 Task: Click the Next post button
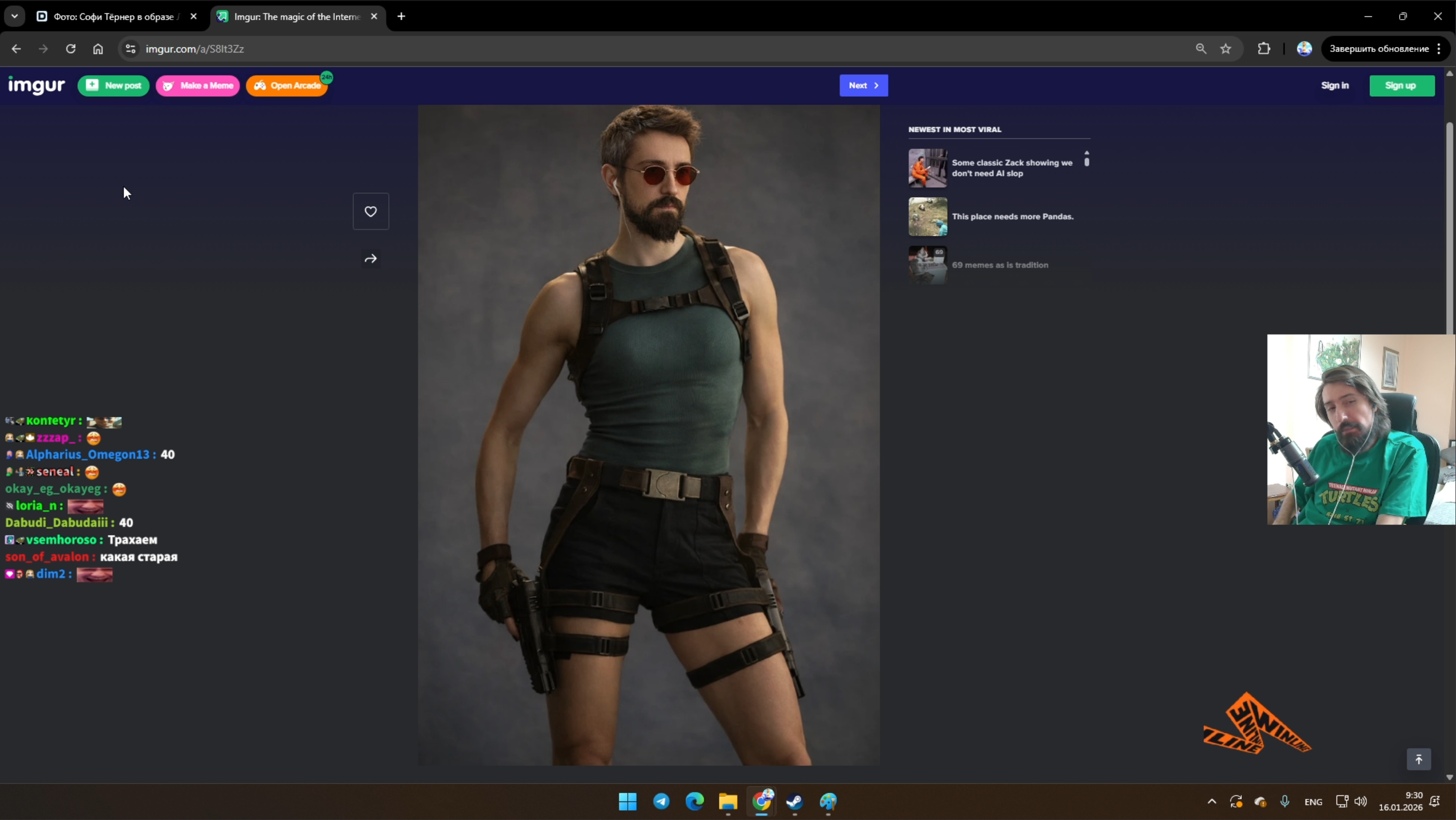pyautogui.click(x=863, y=85)
